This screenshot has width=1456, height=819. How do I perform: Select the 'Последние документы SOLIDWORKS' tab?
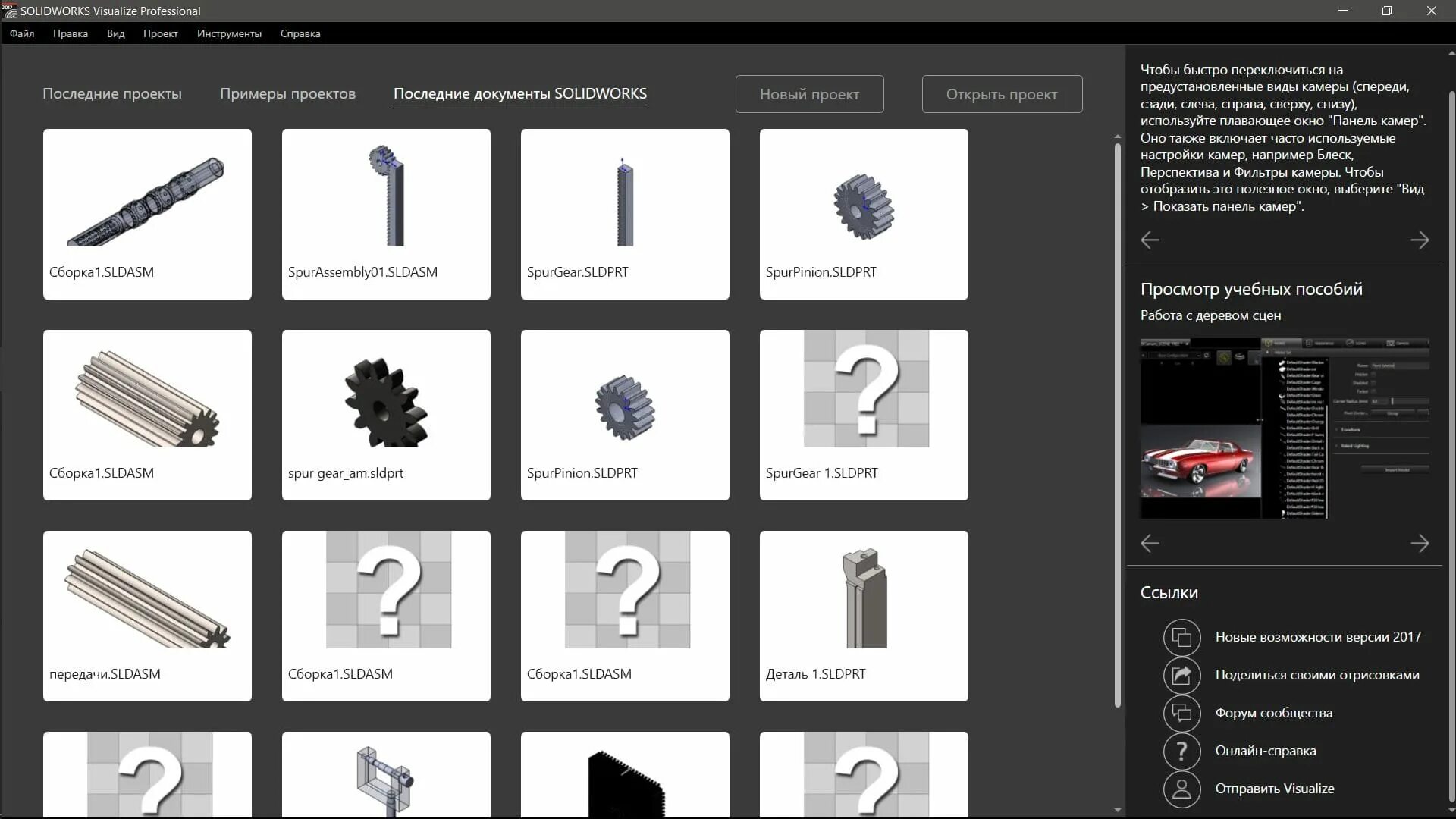(520, 93)
